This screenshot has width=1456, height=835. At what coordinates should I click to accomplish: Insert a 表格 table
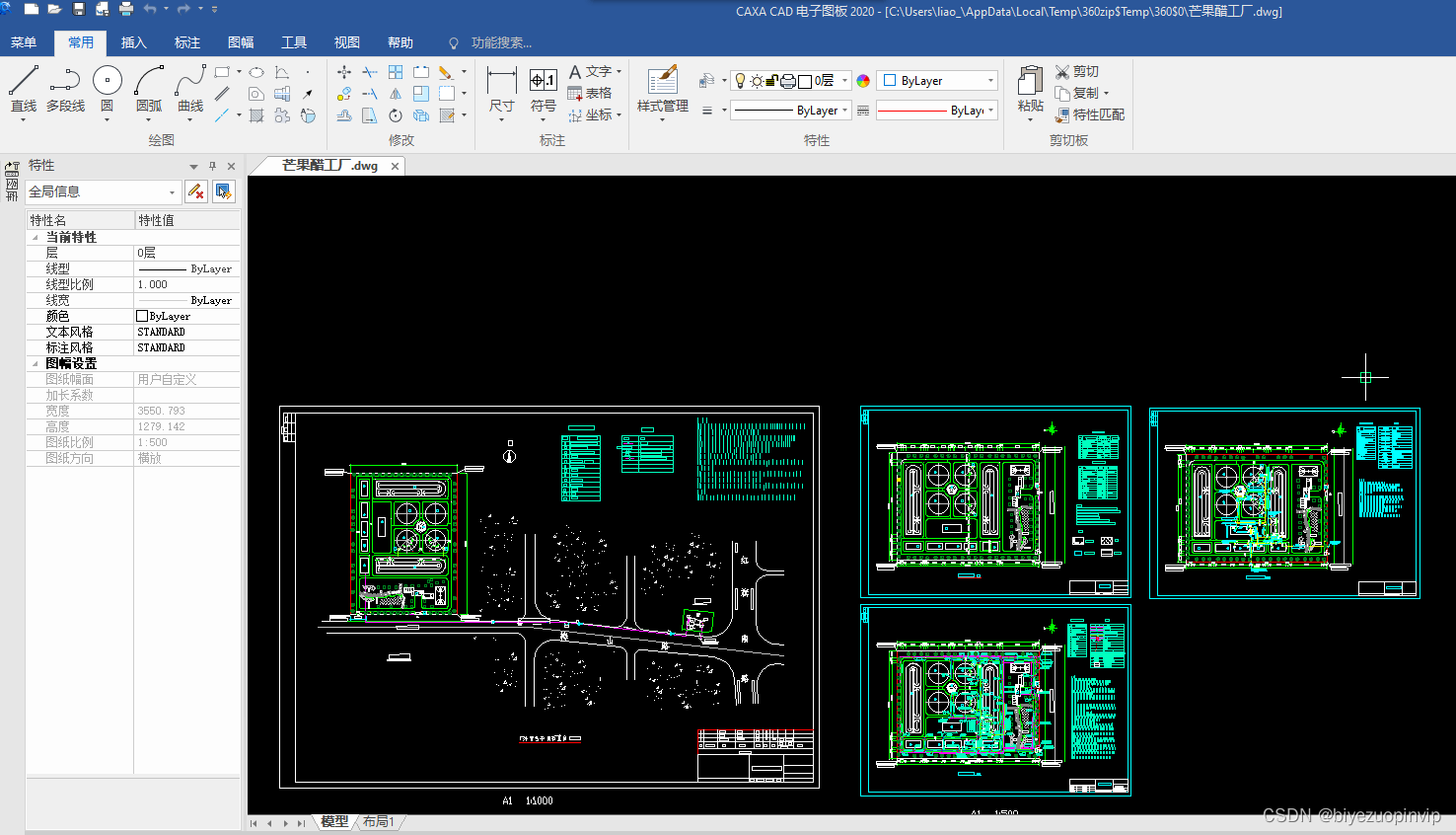click(x=590, y=94)
